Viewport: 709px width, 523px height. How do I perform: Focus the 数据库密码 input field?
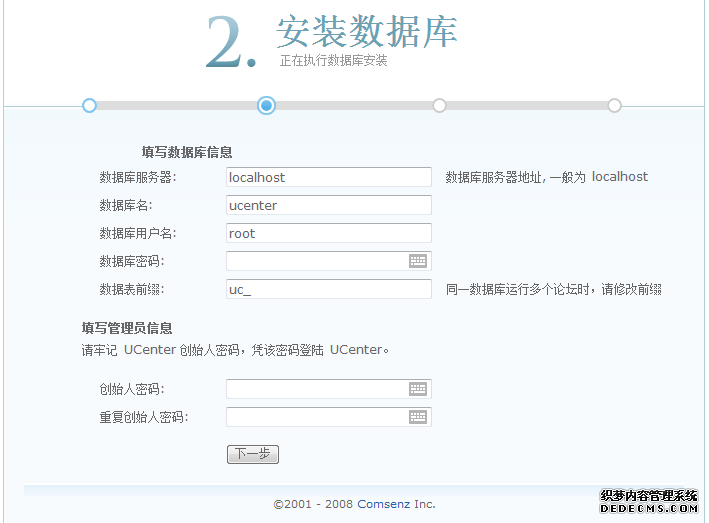coord(316,261)
